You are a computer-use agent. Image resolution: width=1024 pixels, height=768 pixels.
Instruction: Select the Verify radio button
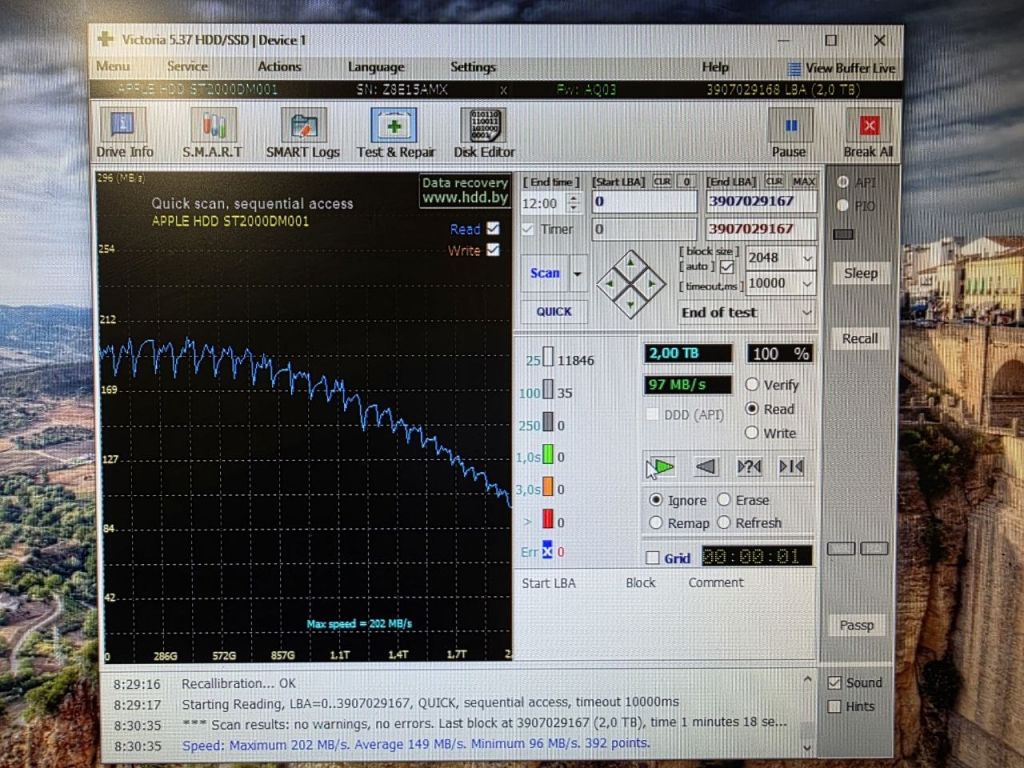(752, 385)
